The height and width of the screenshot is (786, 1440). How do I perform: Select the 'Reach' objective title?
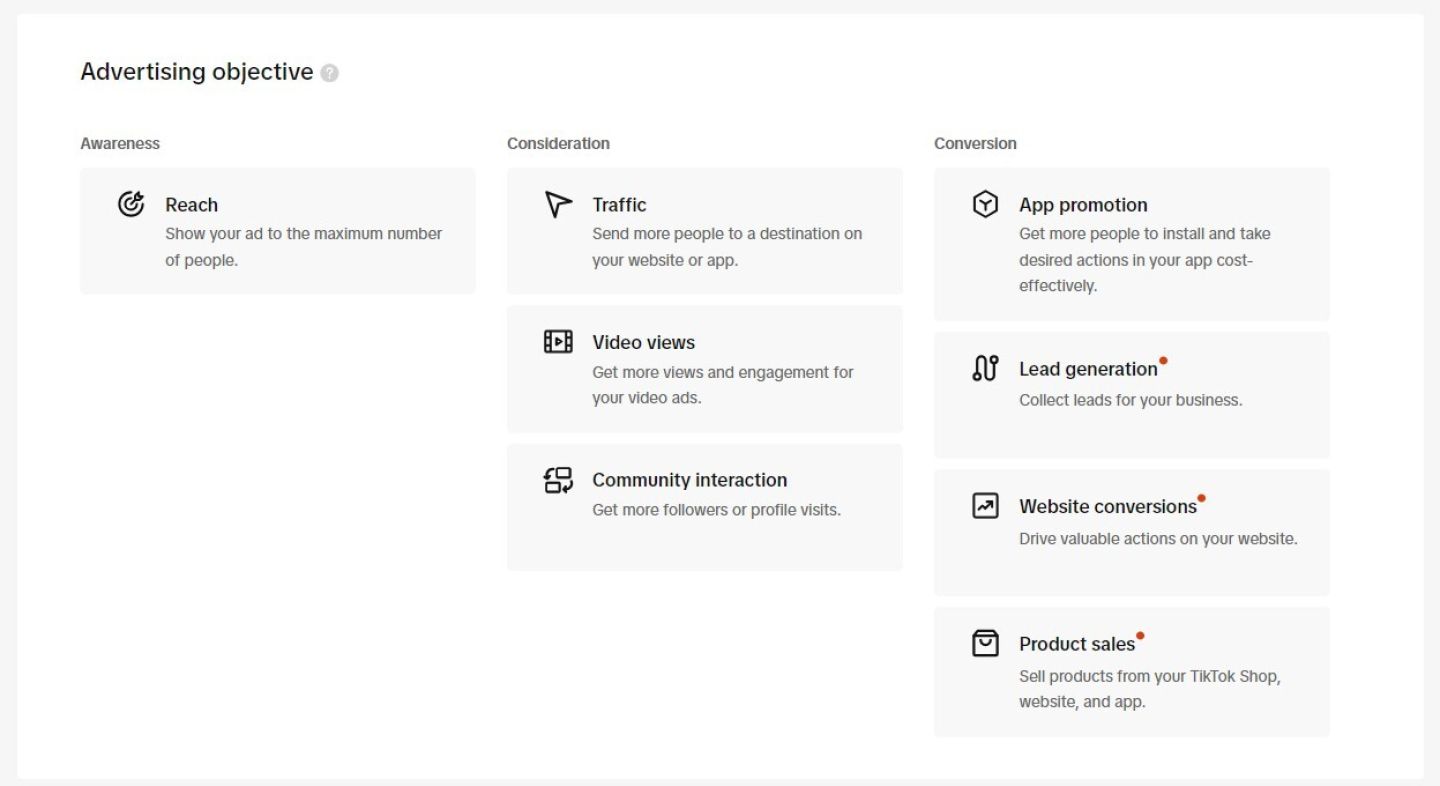[x=191, y=205]
